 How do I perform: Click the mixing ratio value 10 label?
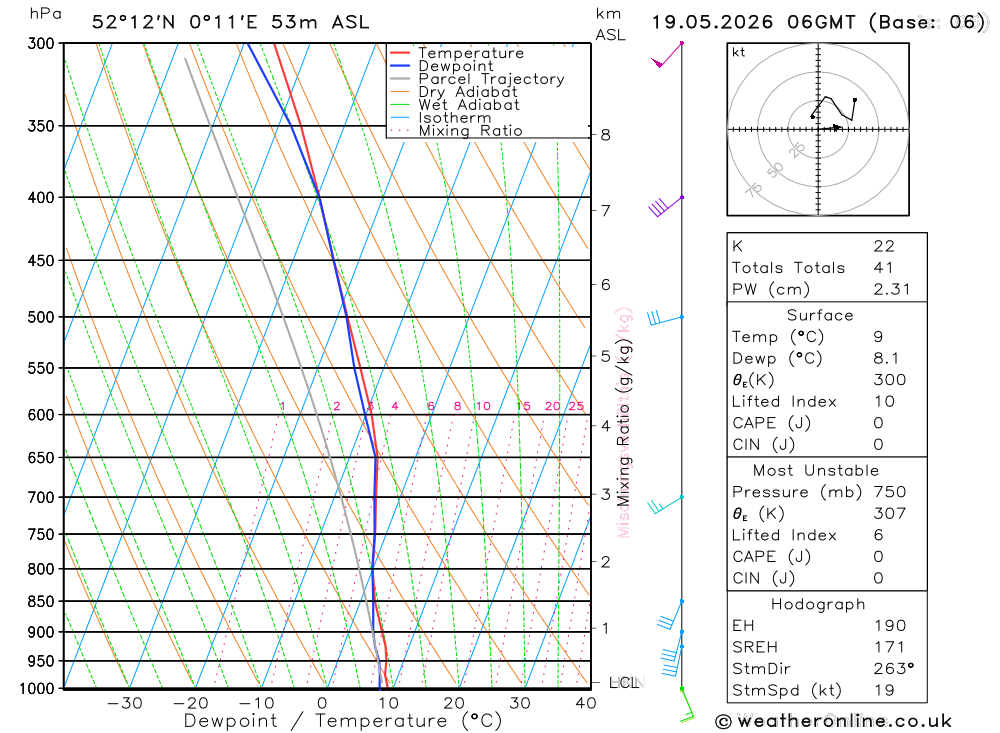click(x=483, y=406)
